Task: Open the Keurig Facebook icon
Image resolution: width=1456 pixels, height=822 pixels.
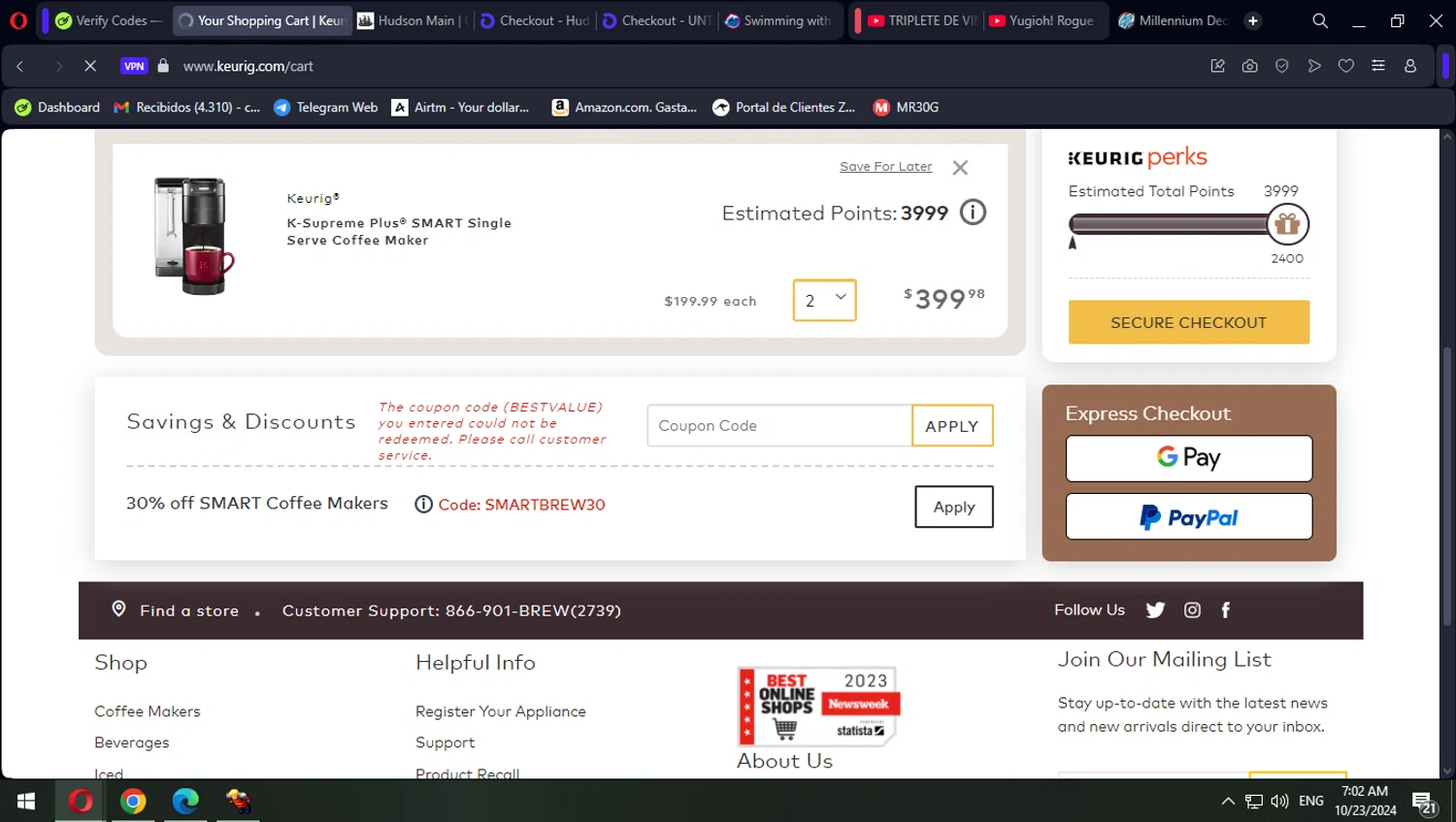Action: coord(1226,610)
